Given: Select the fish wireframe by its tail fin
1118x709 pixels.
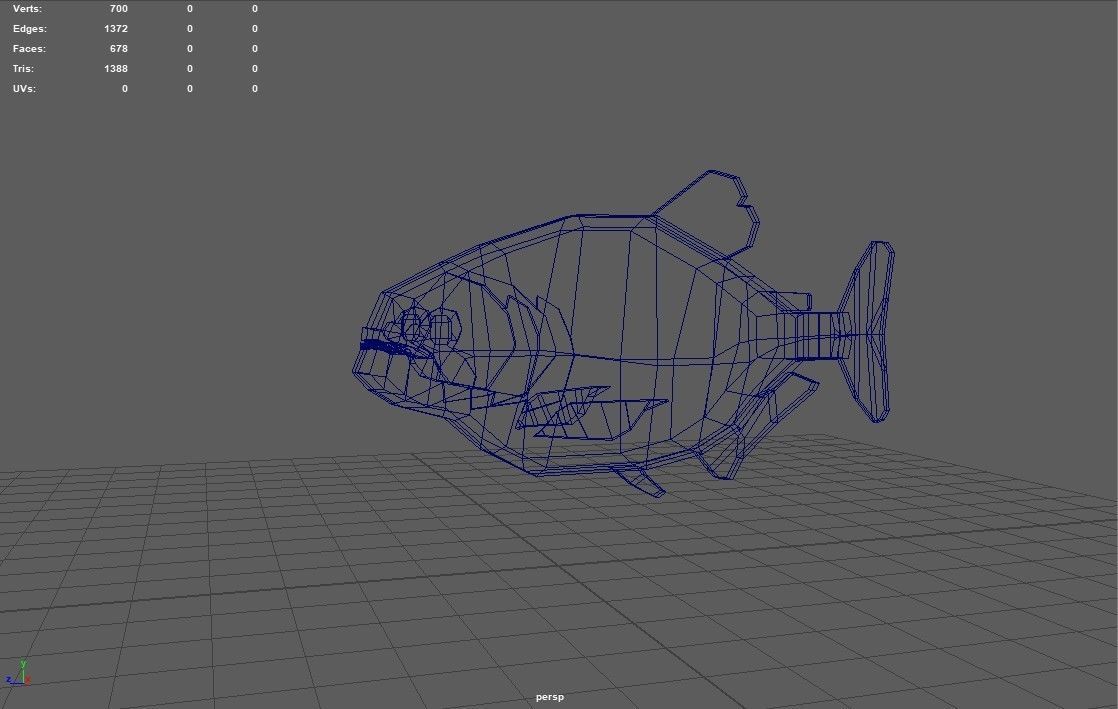Looking at the screenshot, I should click(868, 332).
